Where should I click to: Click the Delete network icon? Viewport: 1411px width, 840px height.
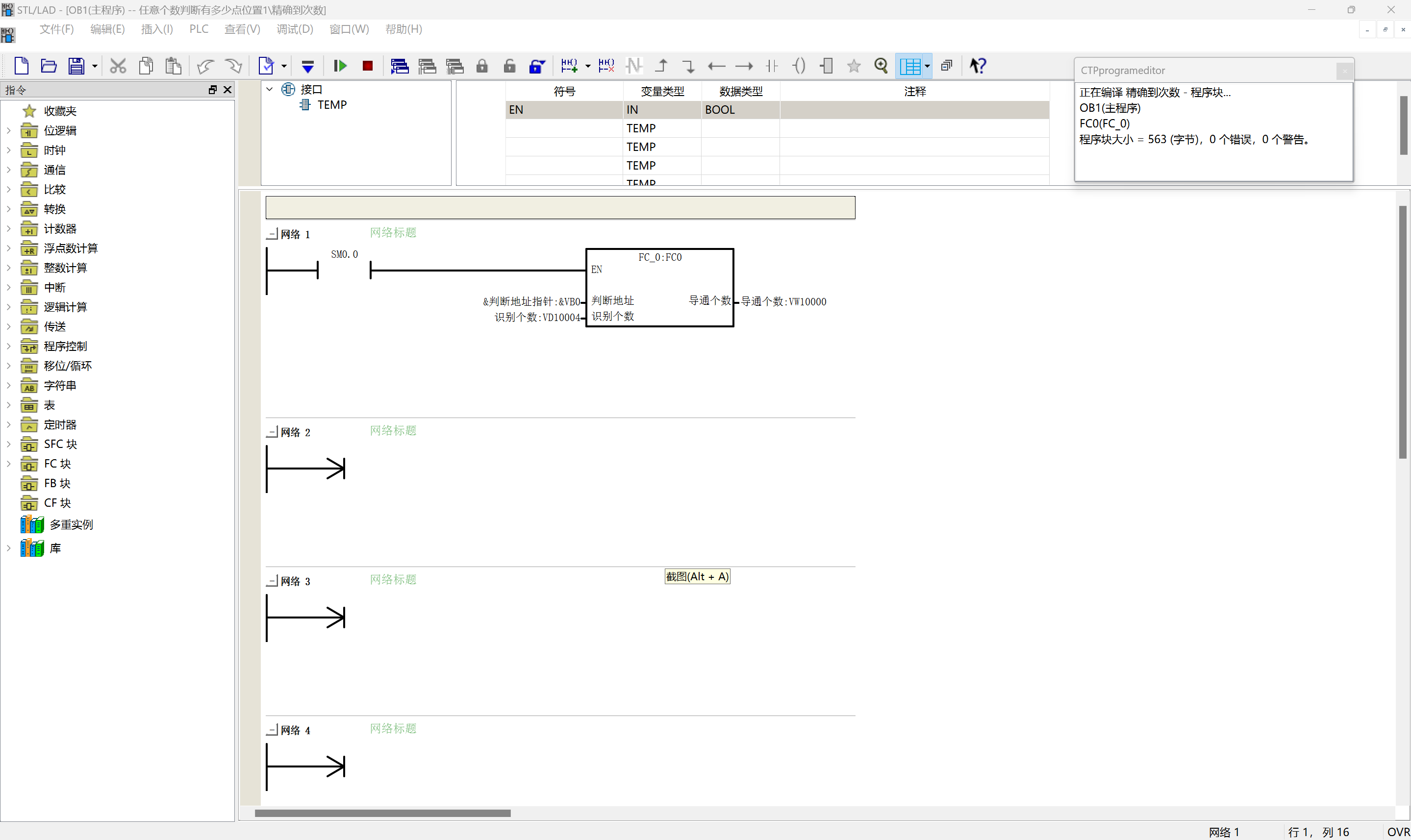tap(606, 66)
